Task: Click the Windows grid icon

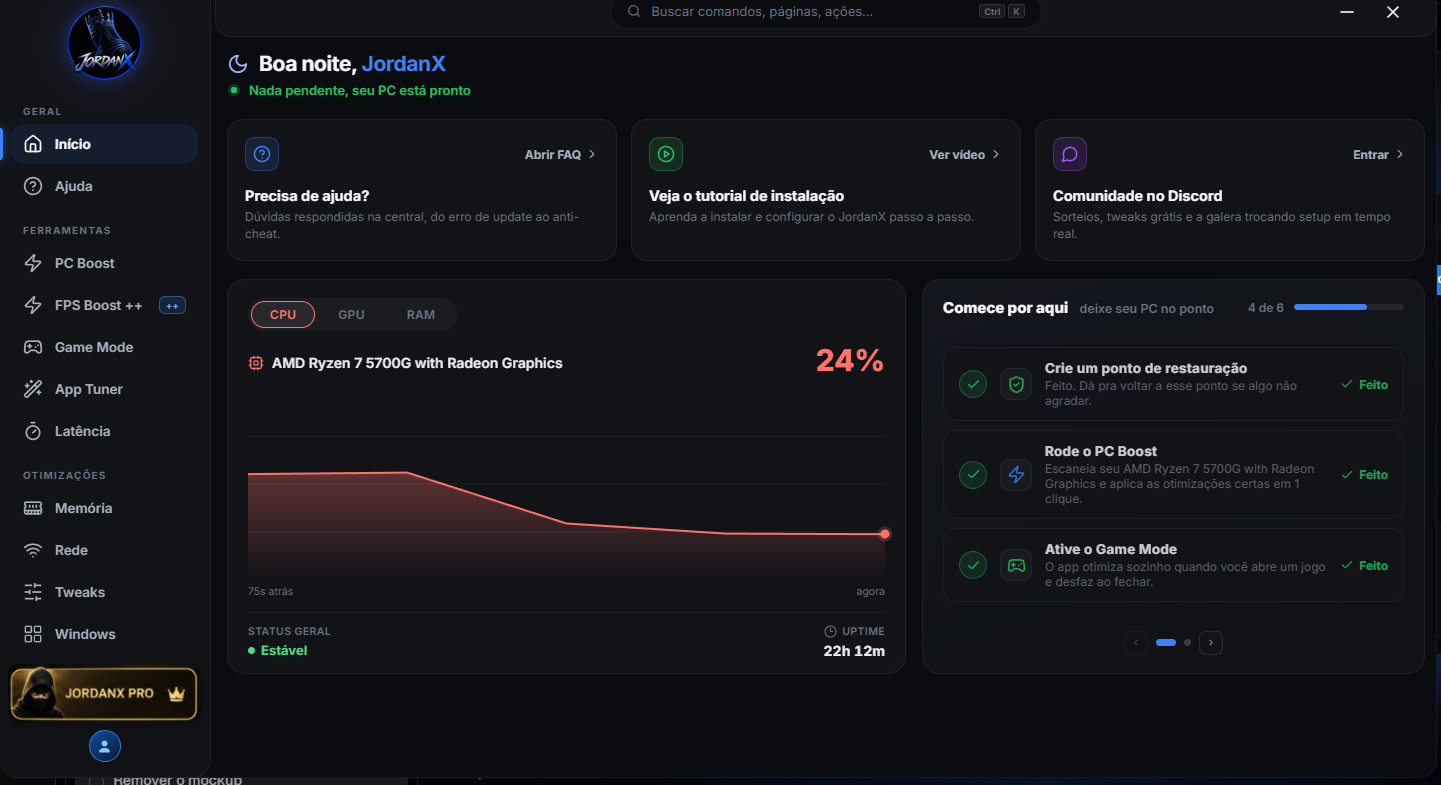Action: point(33,634)
